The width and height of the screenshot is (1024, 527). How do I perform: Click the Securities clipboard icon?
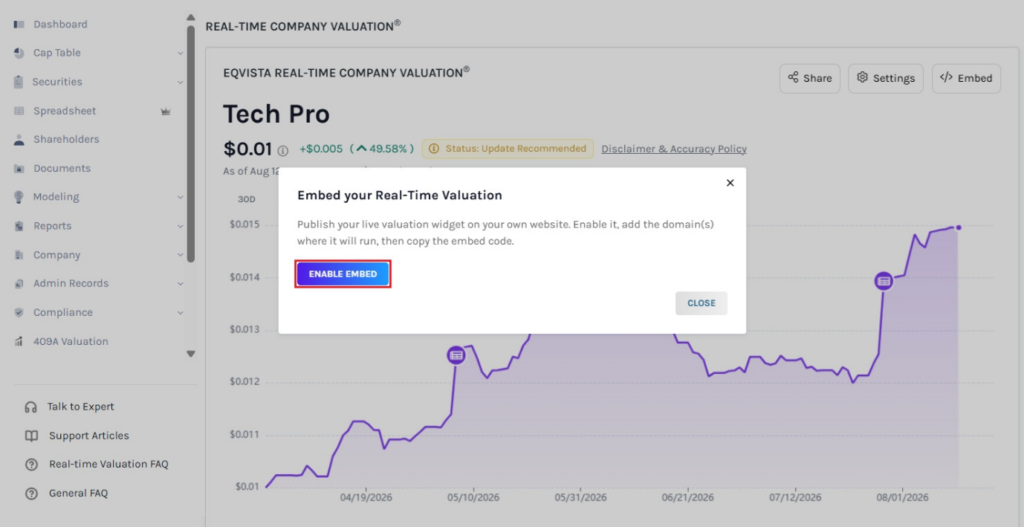18,82
